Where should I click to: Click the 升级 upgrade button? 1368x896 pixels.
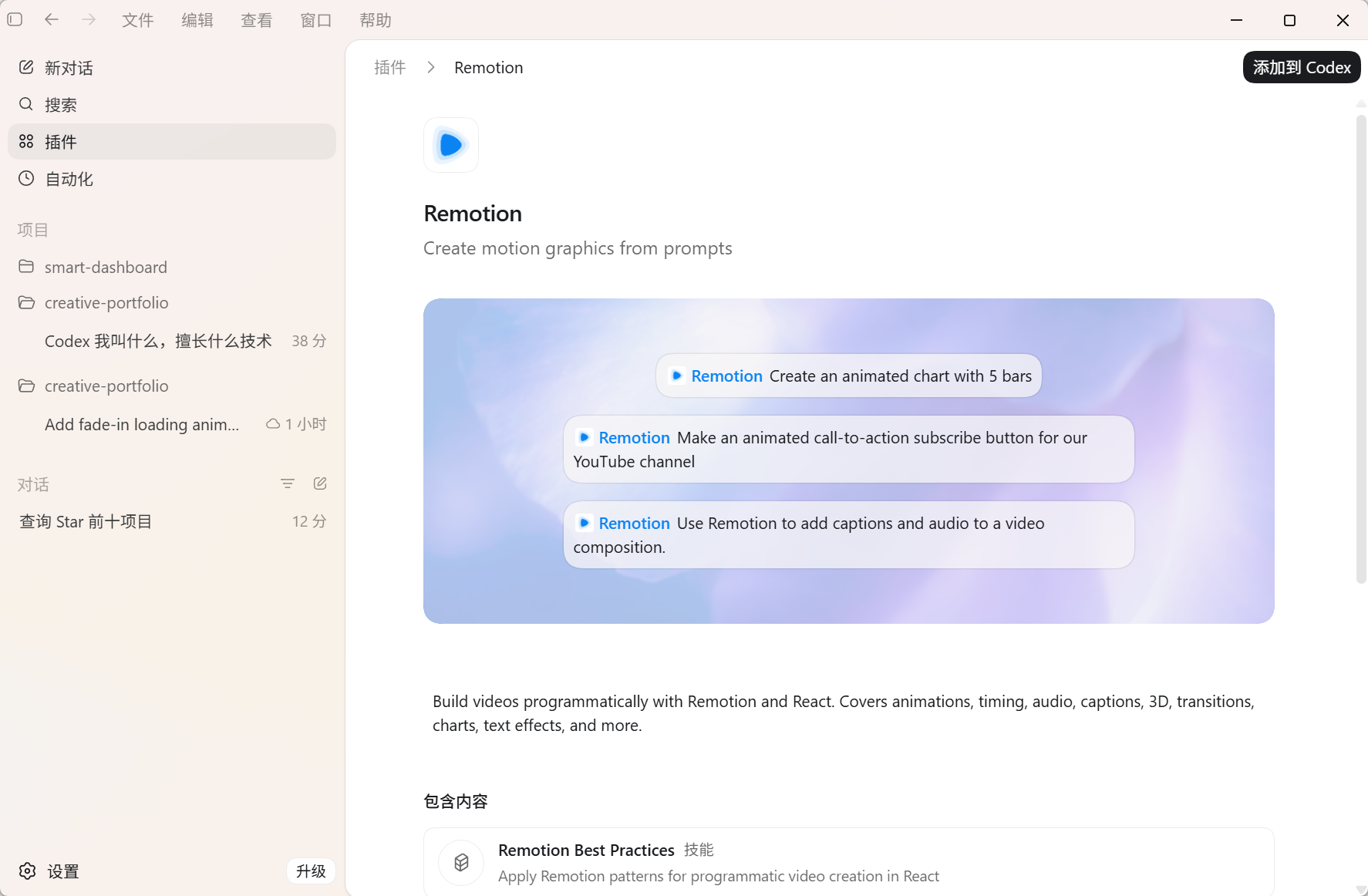pyautogui.click(x=311, y=871)
